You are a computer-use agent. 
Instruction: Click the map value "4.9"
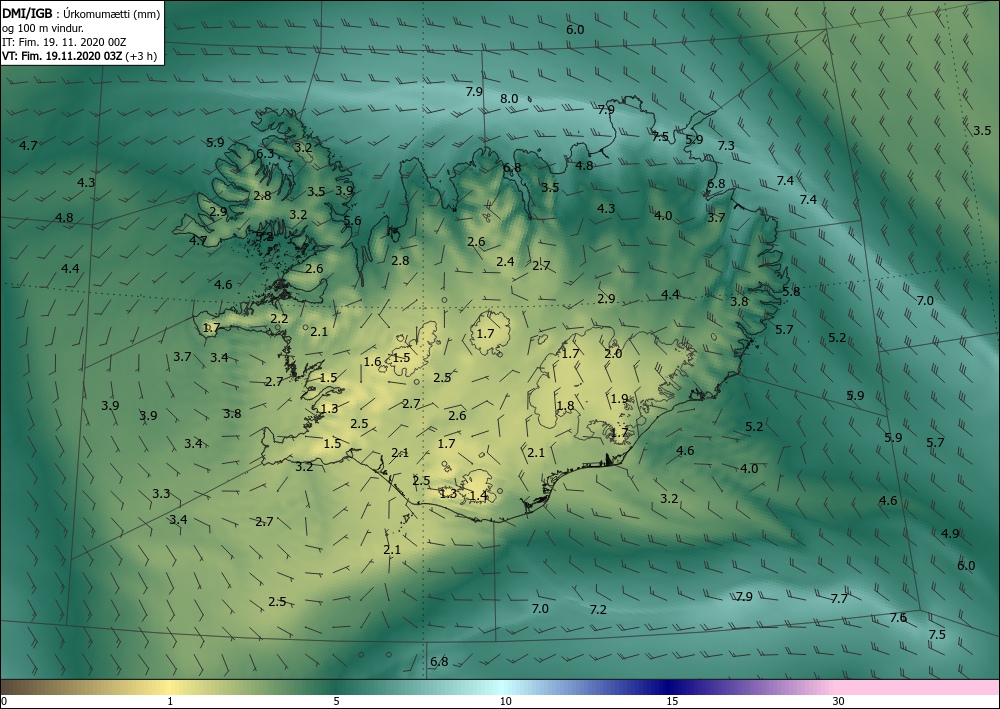coord(950,533)
